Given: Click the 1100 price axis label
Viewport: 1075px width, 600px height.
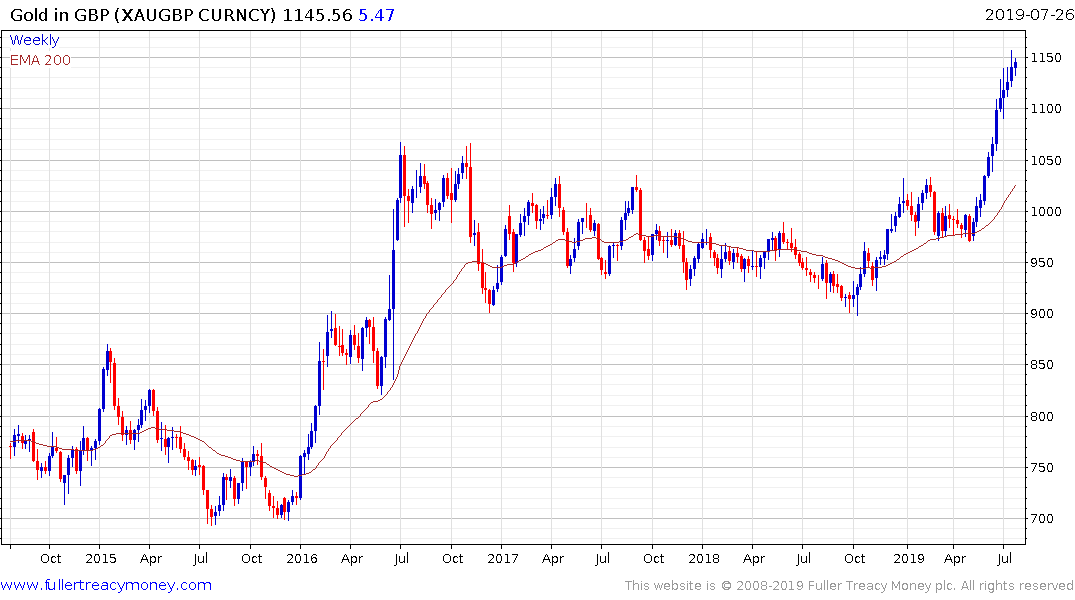Looking at the screenshot, I should pyautogui.click(x=1046, y=108).
